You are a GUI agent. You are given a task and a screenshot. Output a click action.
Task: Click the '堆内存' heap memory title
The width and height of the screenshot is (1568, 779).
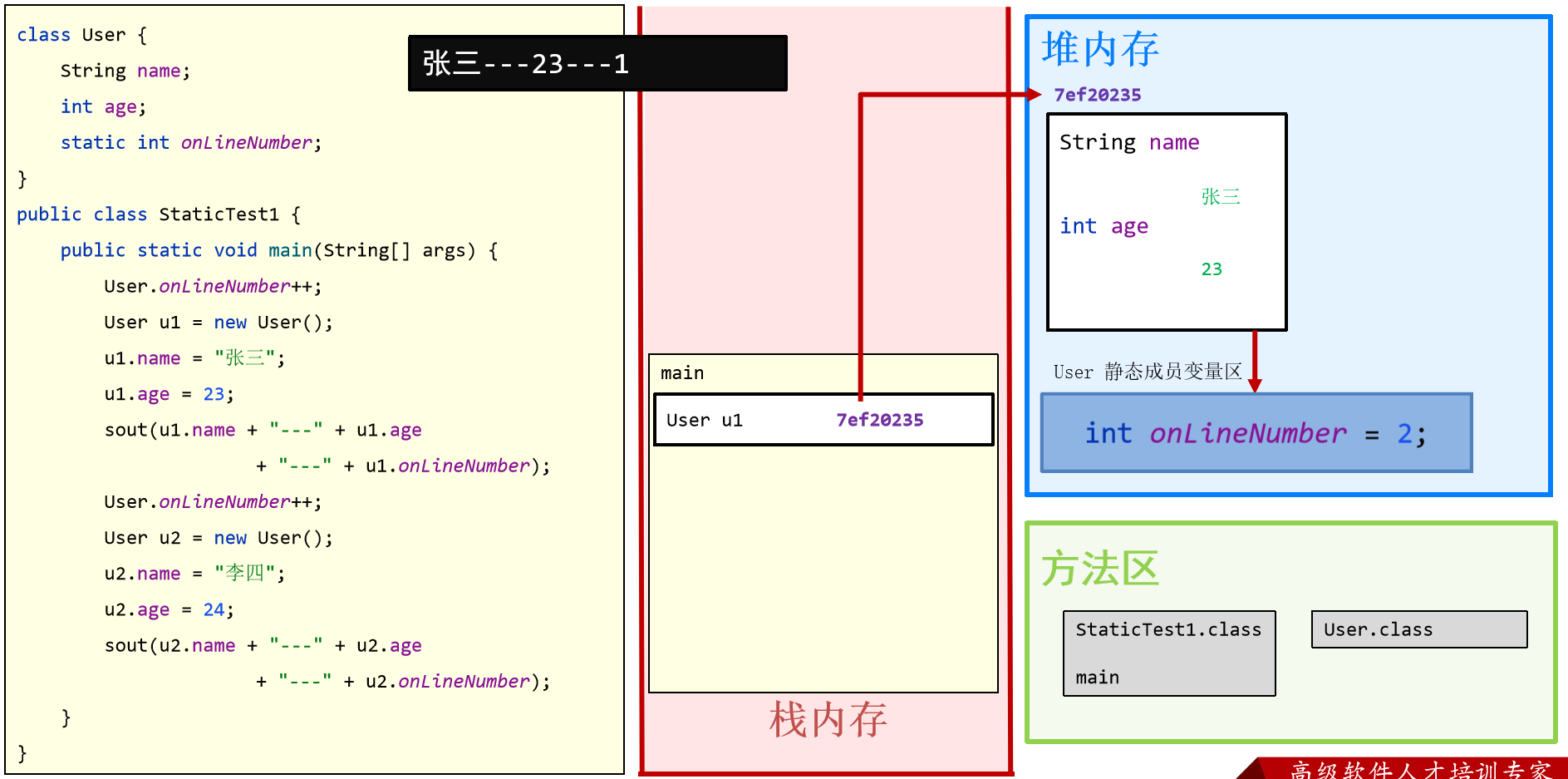tap(1100, 49)
